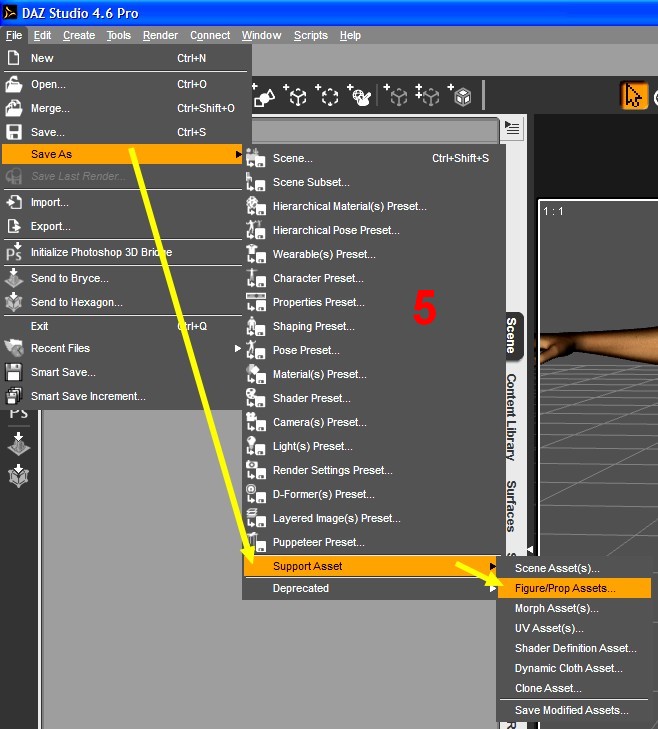658x729 pixels.
Task: Expand the Support Asset submenu arrow
Action: coord(492,566)
